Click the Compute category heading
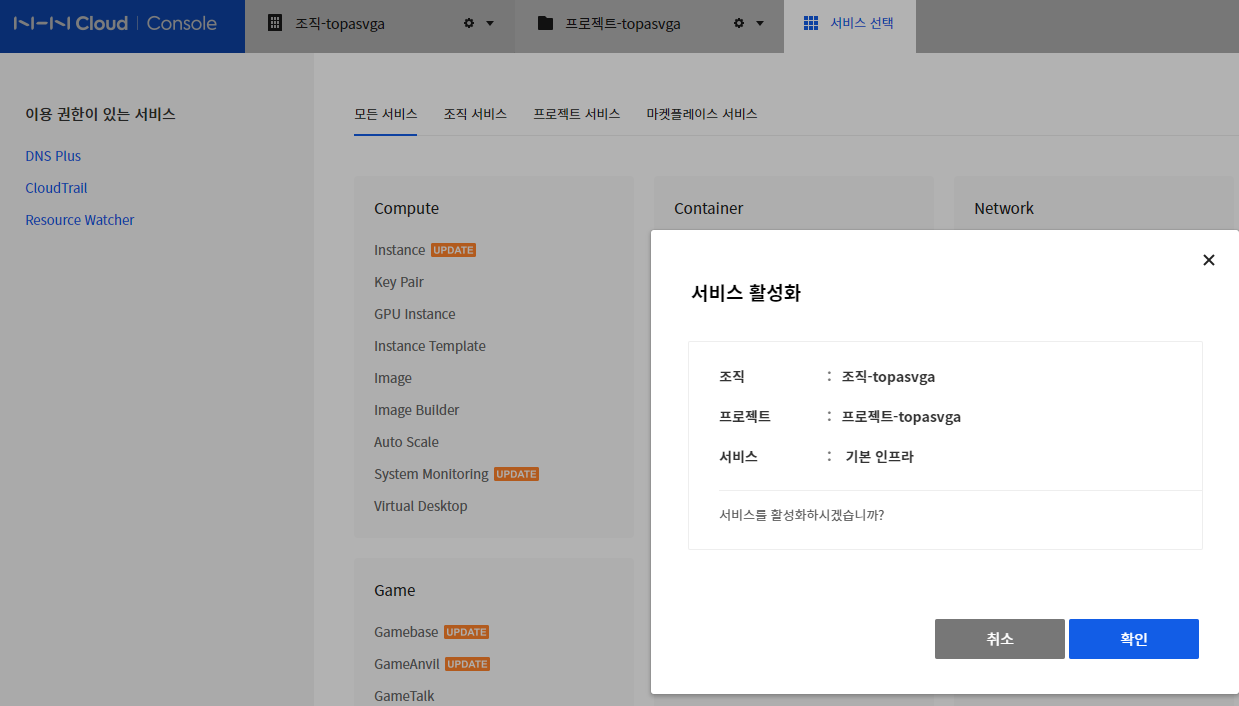 406,208
